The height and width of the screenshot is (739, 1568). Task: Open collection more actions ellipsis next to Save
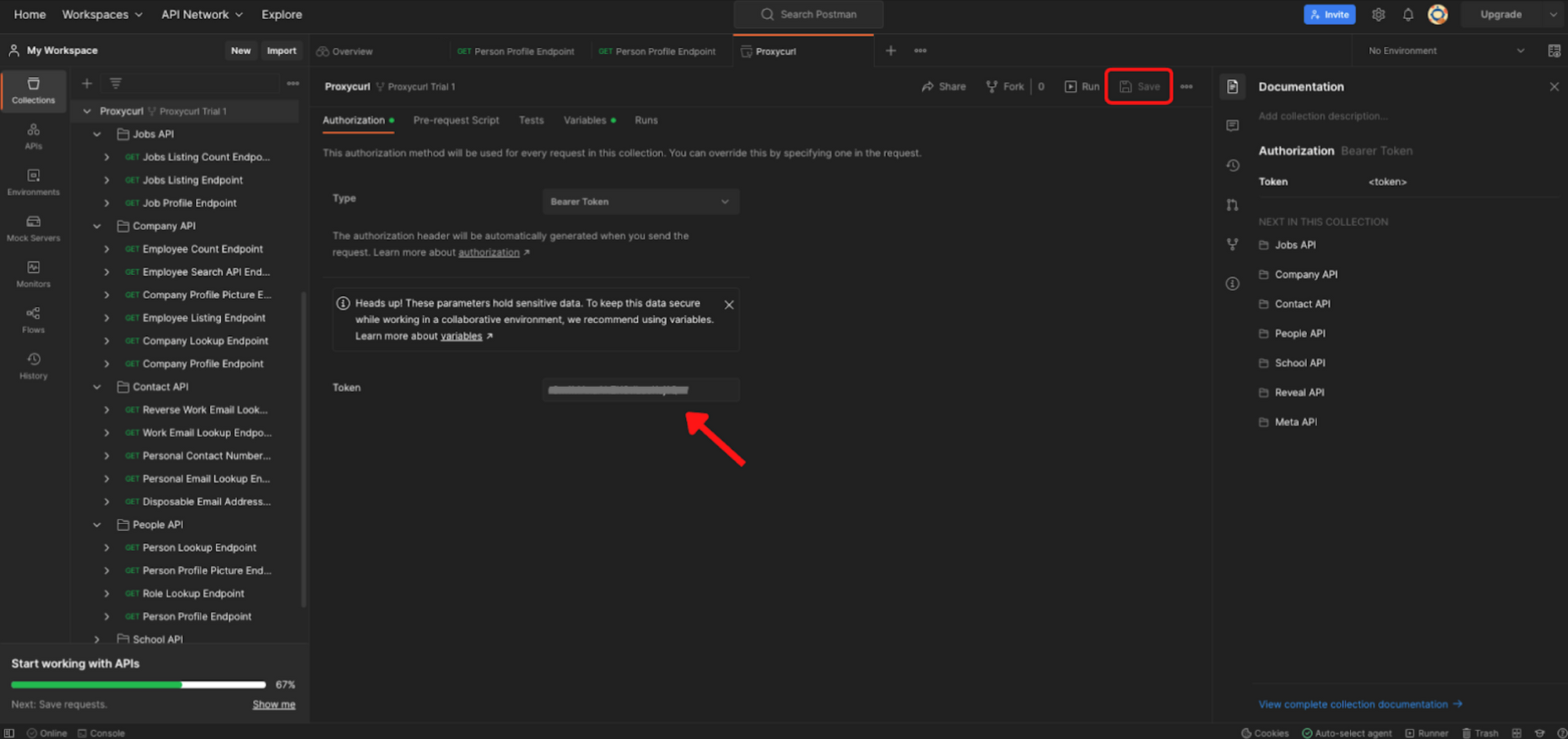[x=1187, y=86]
